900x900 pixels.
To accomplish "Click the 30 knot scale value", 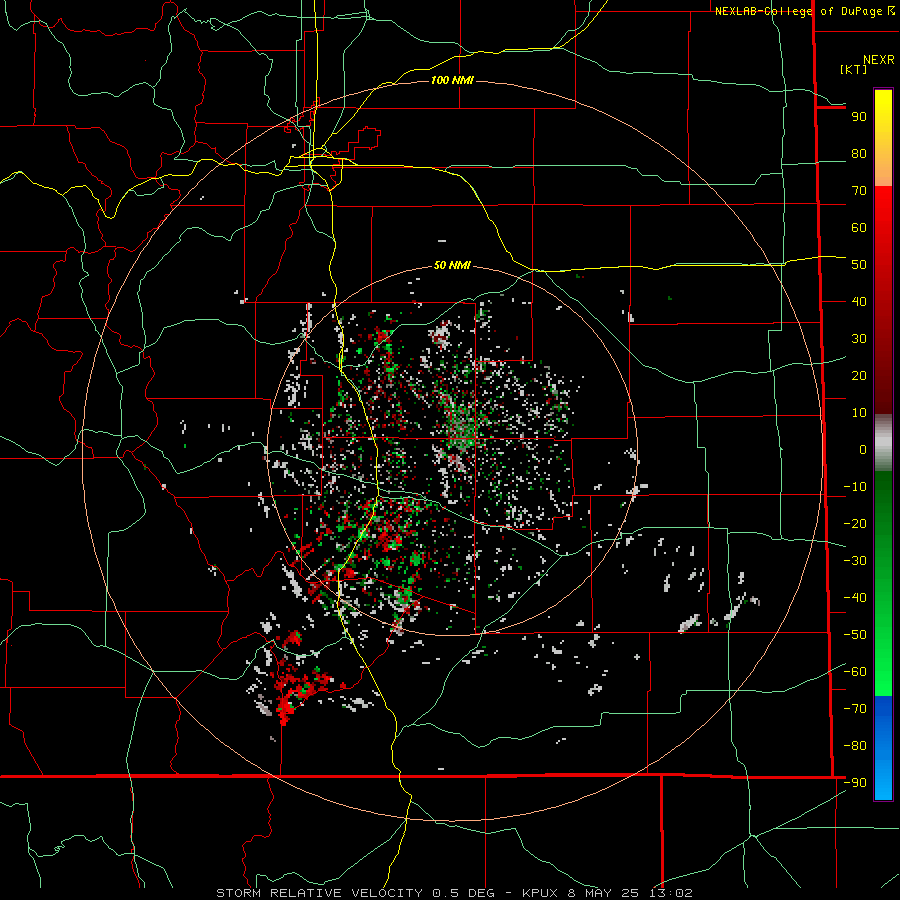I will pyautogui.click(x=859, y=339).
